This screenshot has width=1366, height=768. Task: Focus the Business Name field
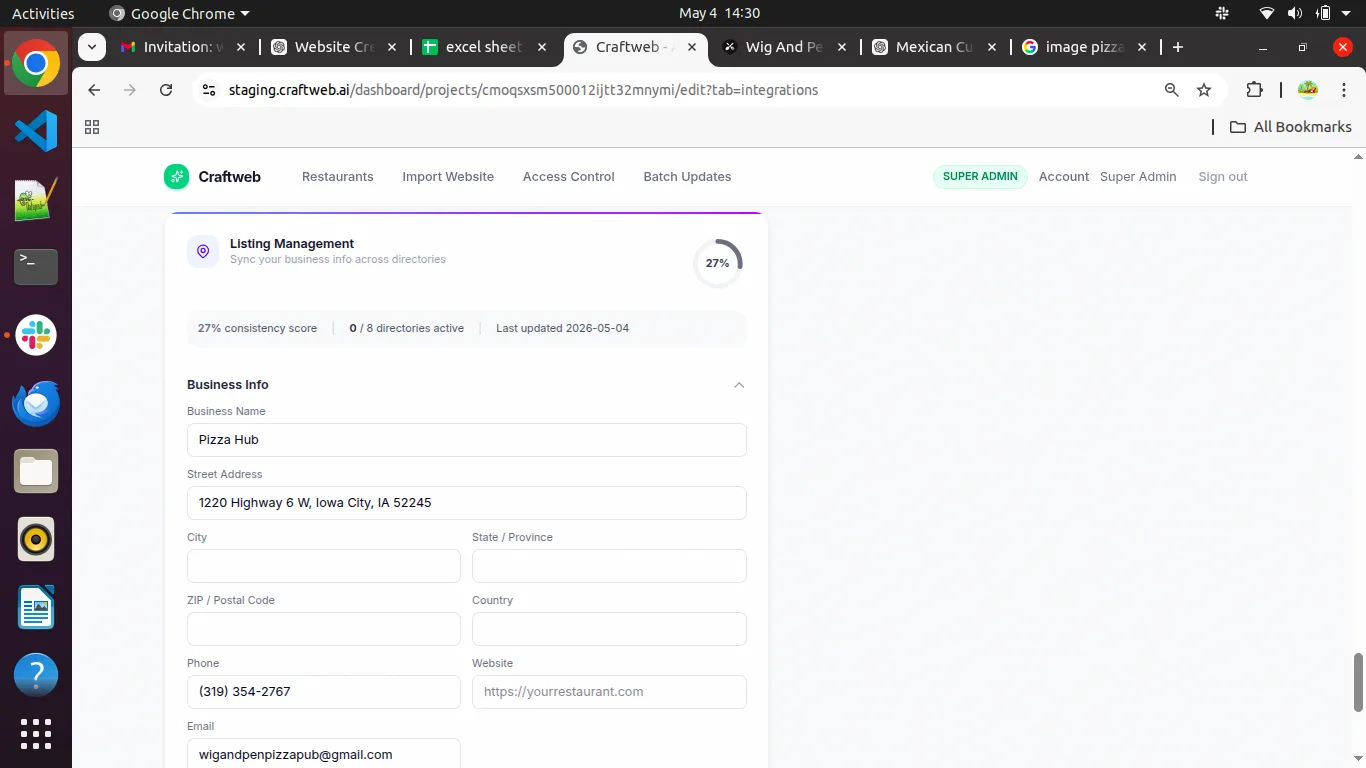[x=467, y=440]
